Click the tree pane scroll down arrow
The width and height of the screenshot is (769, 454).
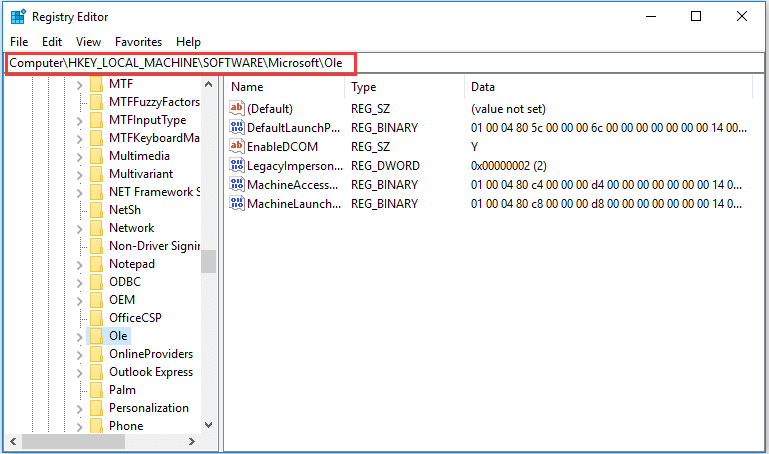[x=208, y=425]
